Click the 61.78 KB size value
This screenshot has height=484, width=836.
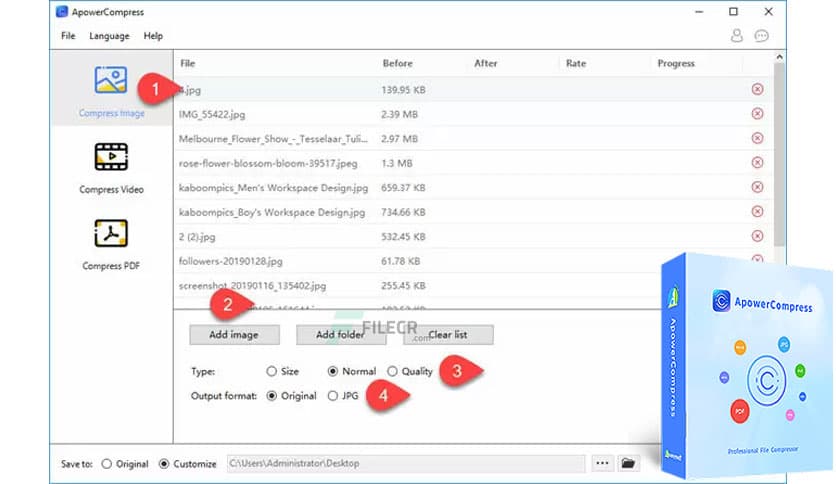400,261
